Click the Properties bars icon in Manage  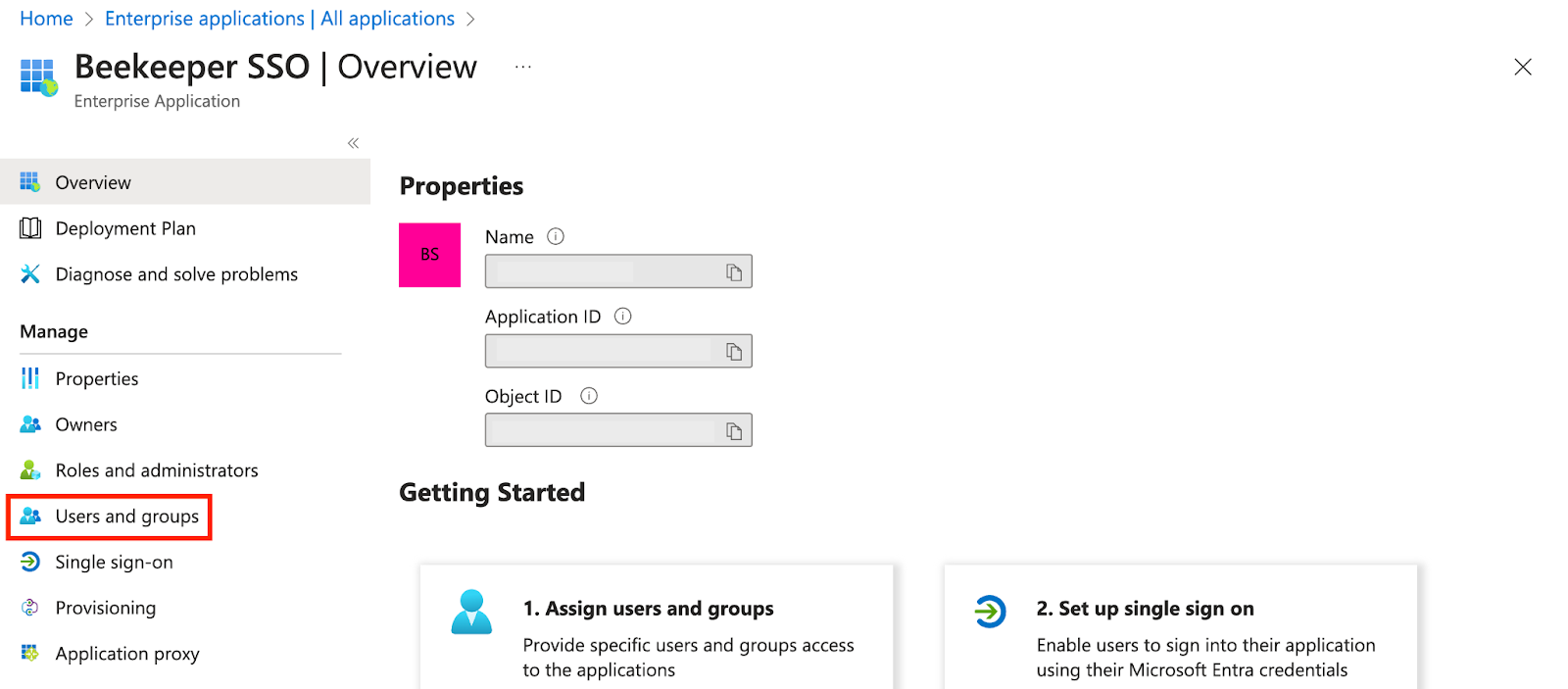coord(30,378)
